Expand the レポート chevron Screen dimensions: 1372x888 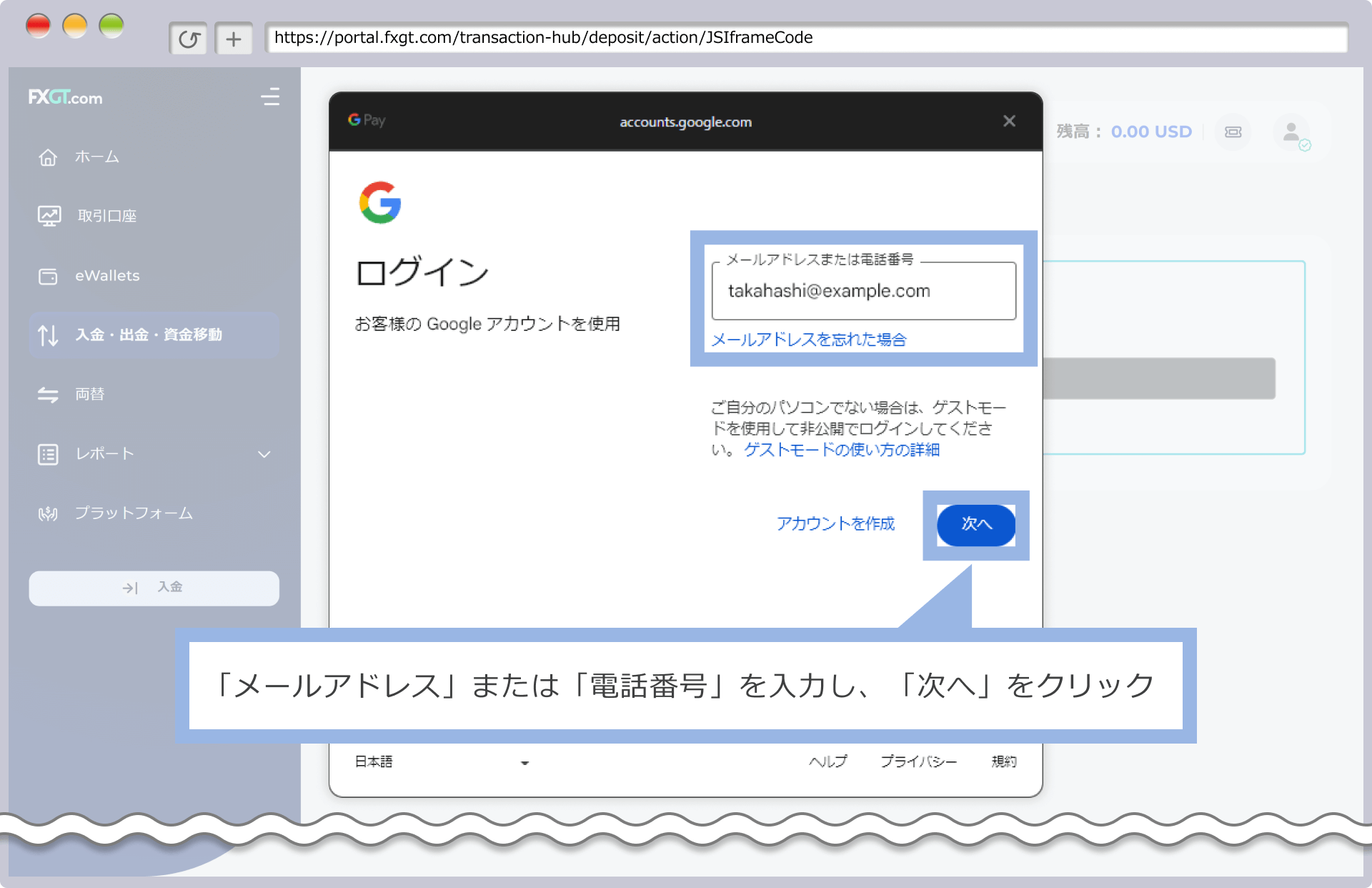point(264,454)
